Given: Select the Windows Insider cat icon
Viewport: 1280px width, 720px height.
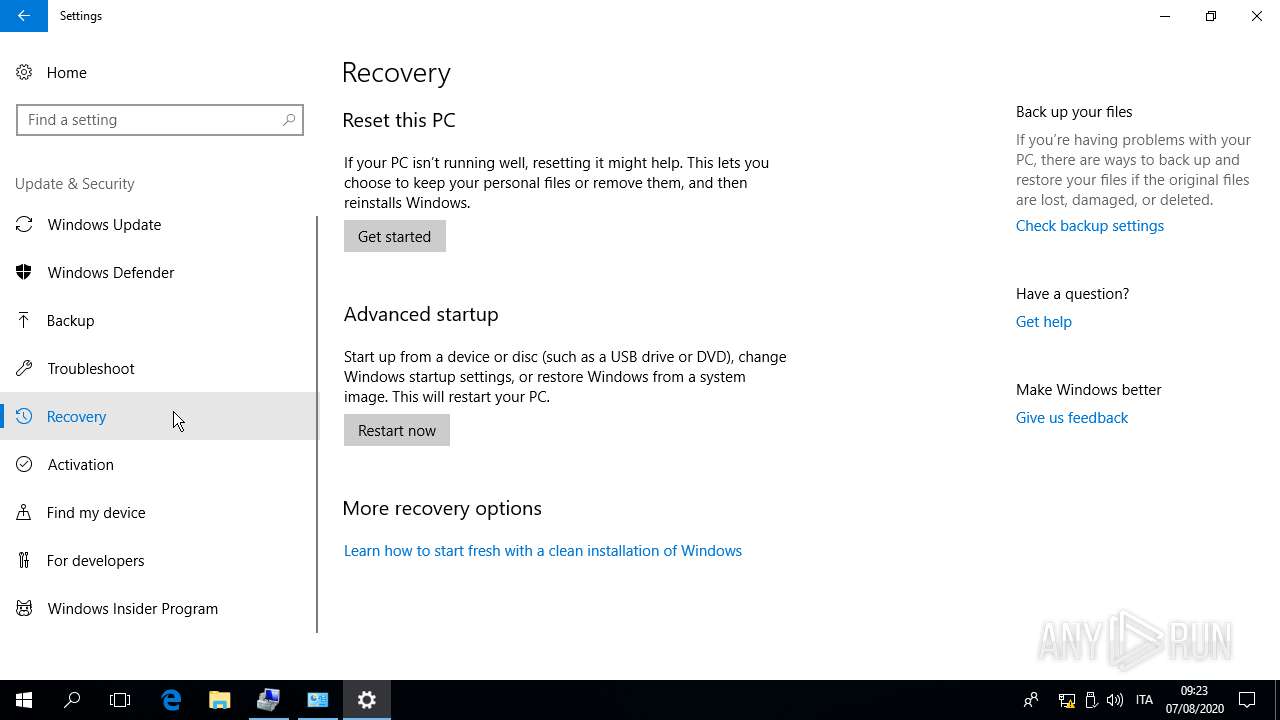Looking at the screenshot, I should coord(24,608).
